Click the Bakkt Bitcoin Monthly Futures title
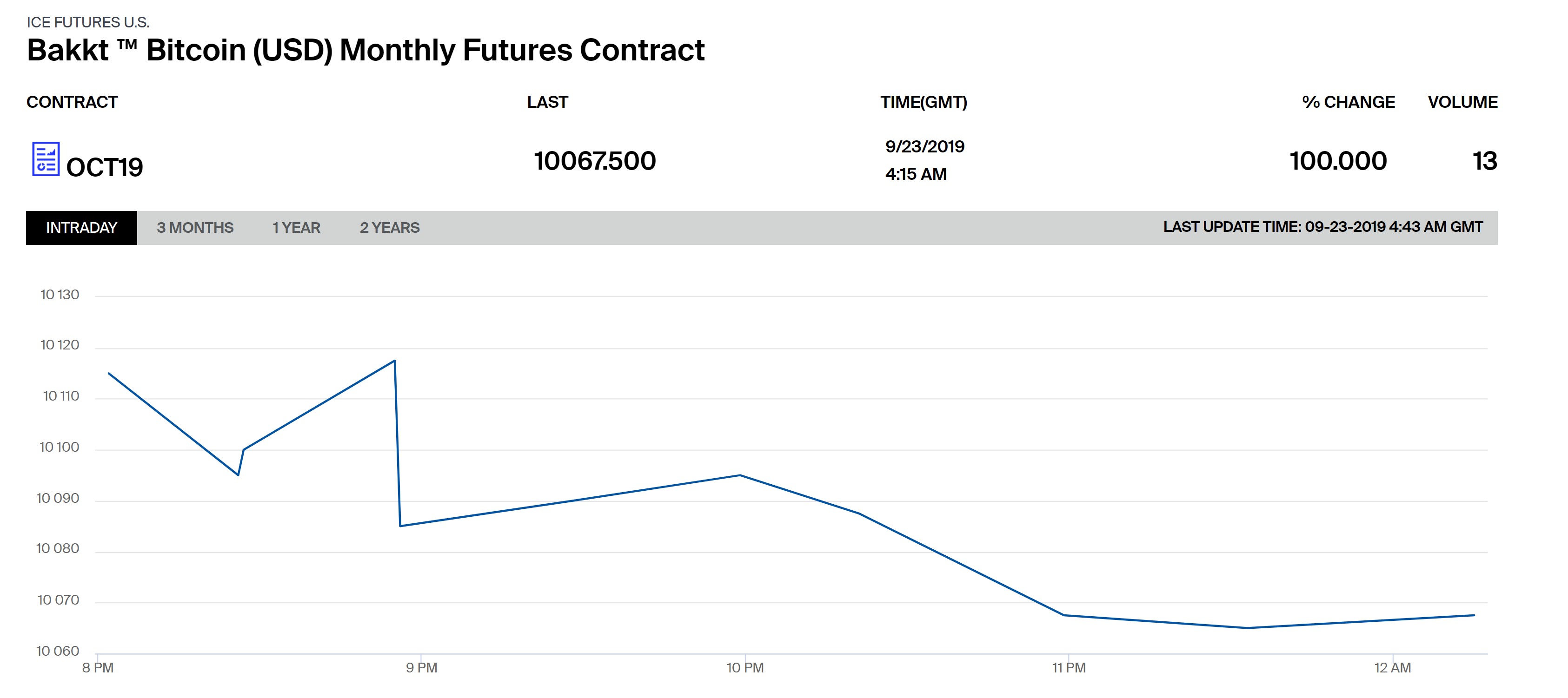 pyautogui.click(x=365, y=50)
